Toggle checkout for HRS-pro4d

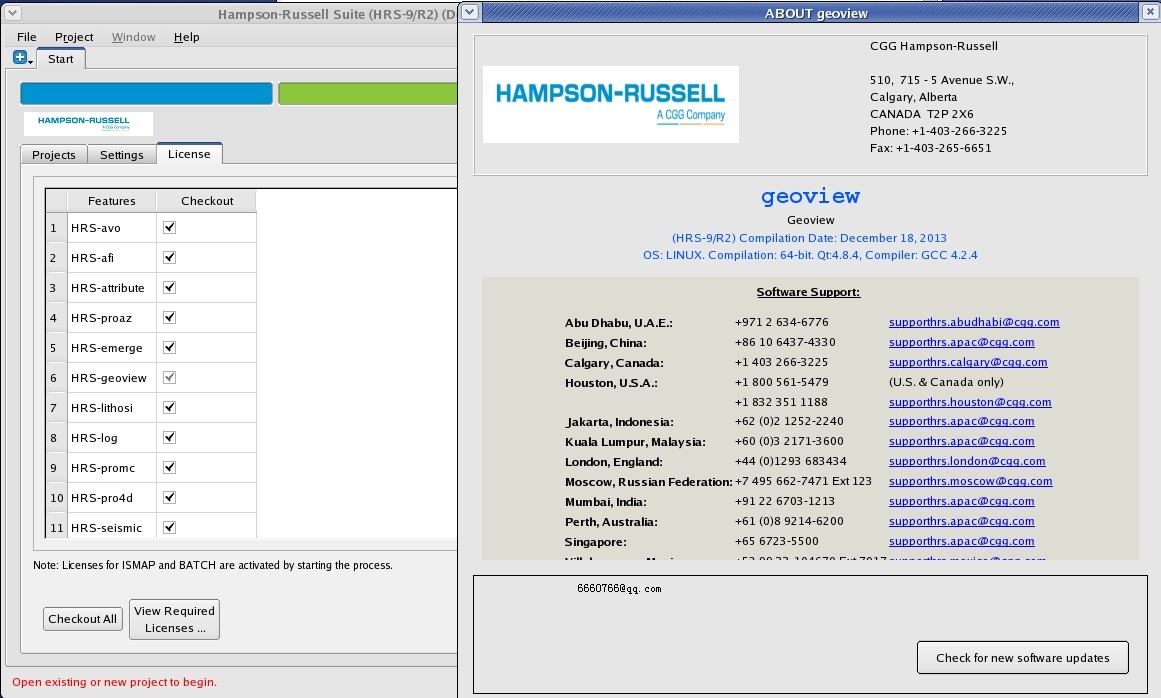[x=170, y=497]
